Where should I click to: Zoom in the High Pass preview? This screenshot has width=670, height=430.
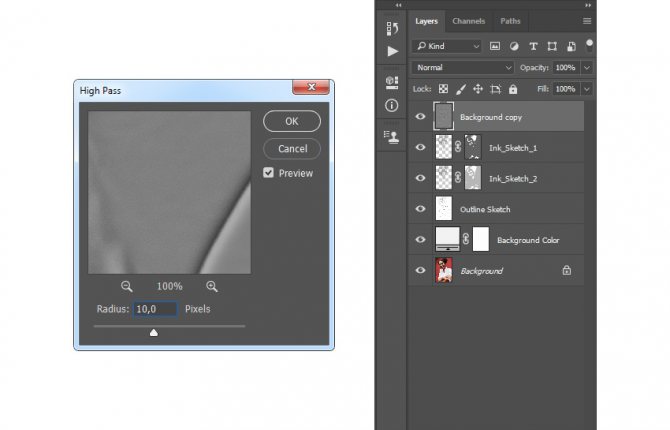coord(212,286)
